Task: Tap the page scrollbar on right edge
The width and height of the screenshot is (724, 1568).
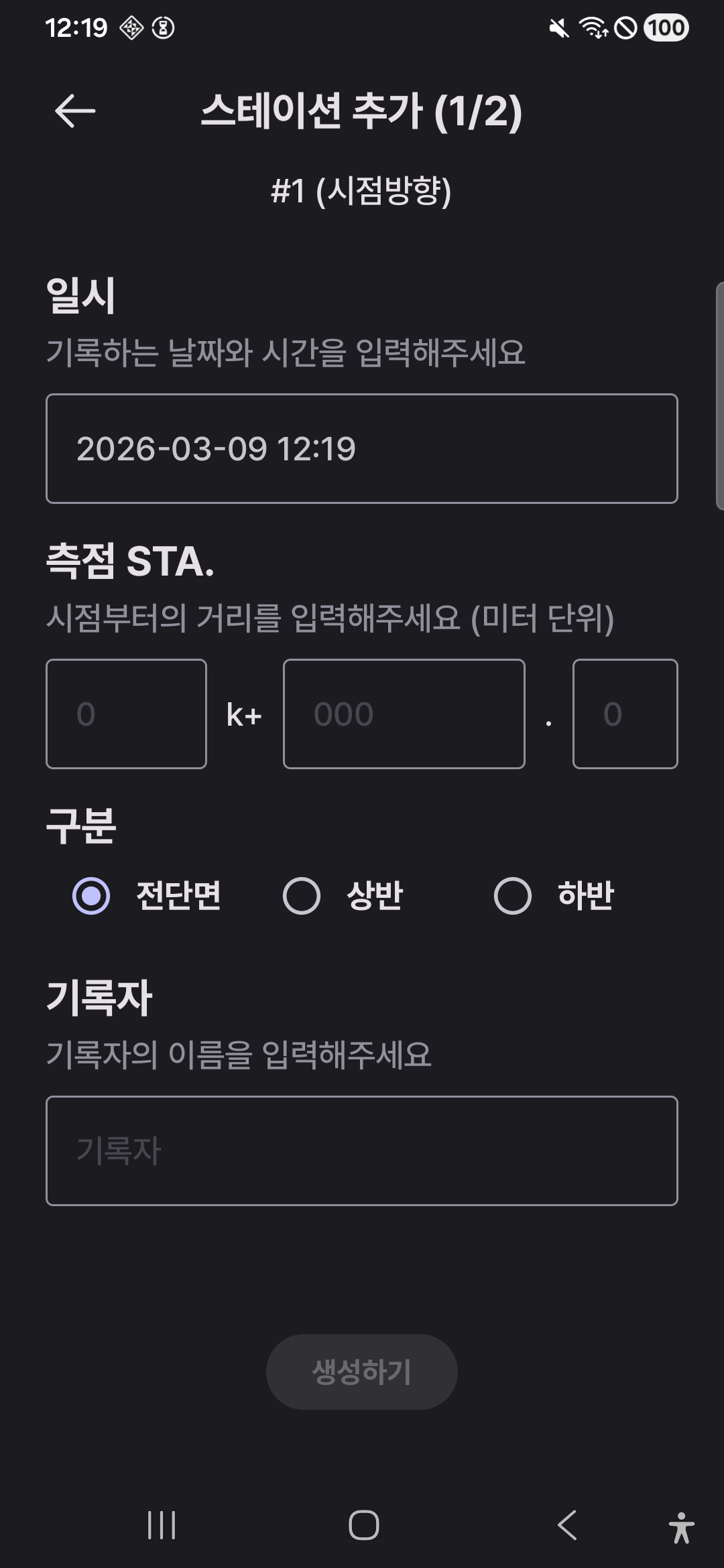Action: (x=719, y=396)
